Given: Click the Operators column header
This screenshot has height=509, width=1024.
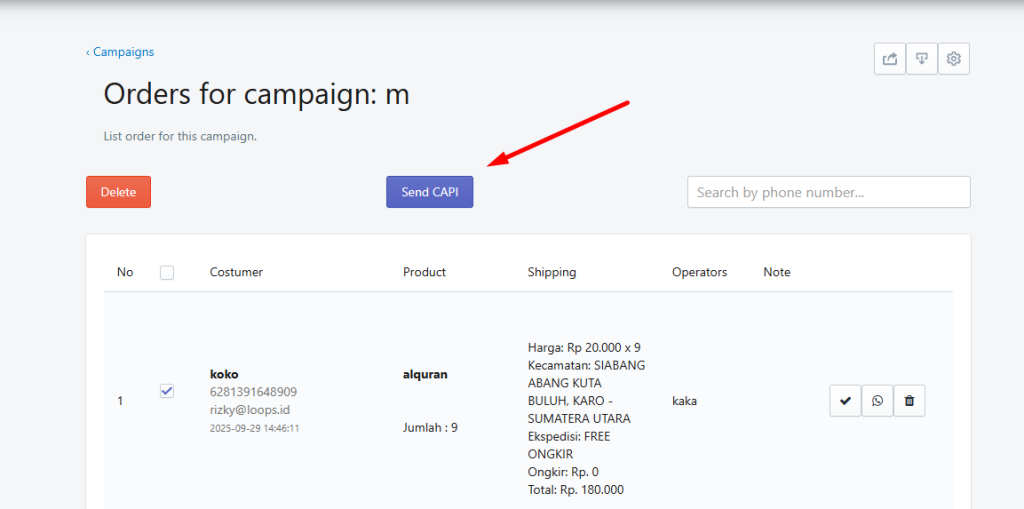Looking at the screenshot, I should (699, 272).
